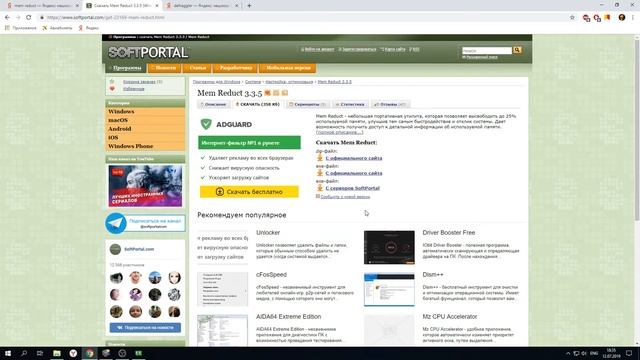Click download icon beside 'С серверов SoftPortal'
This screenshot has height=360, width=640.
[320, 188]
